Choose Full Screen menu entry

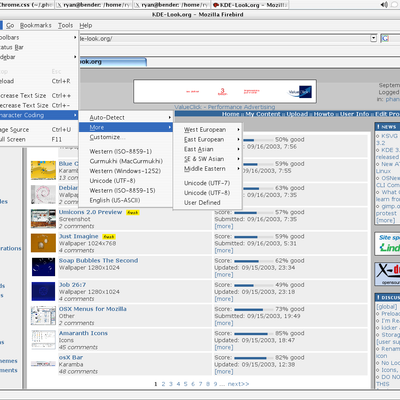(x=39, y=139)
